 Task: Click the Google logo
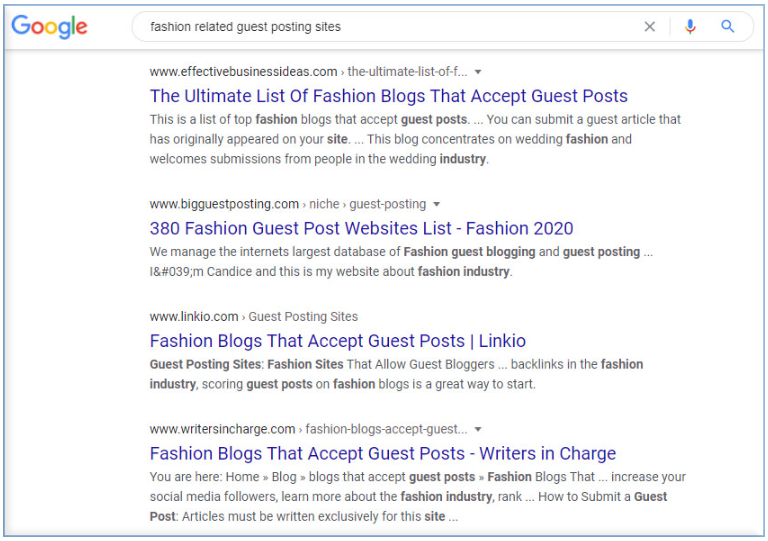49,26
